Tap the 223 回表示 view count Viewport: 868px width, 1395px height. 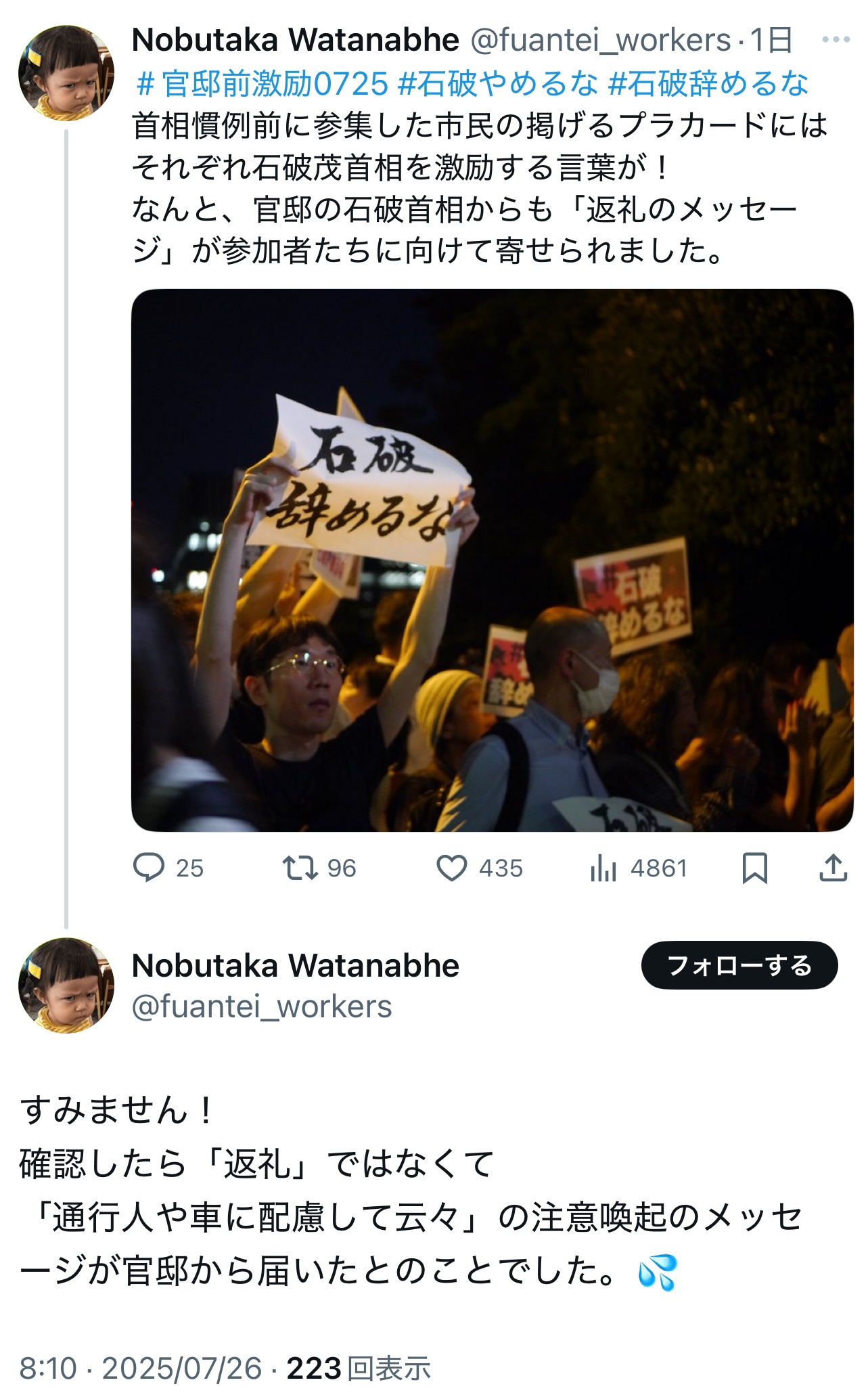[359, 1368]
